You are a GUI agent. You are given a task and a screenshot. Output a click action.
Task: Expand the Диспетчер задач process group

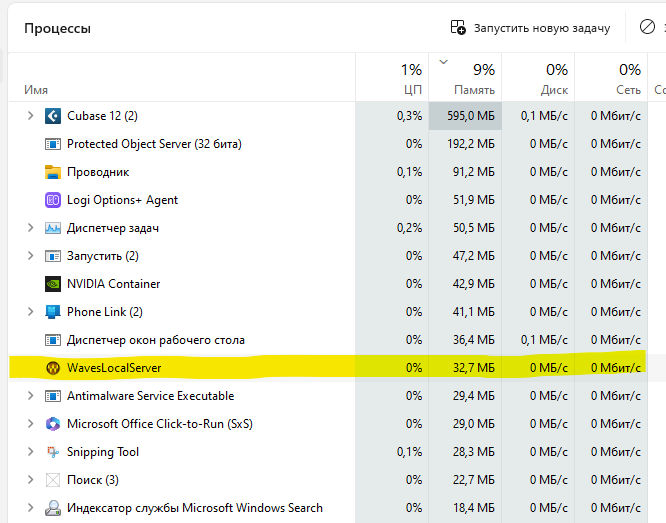[30, 228]
